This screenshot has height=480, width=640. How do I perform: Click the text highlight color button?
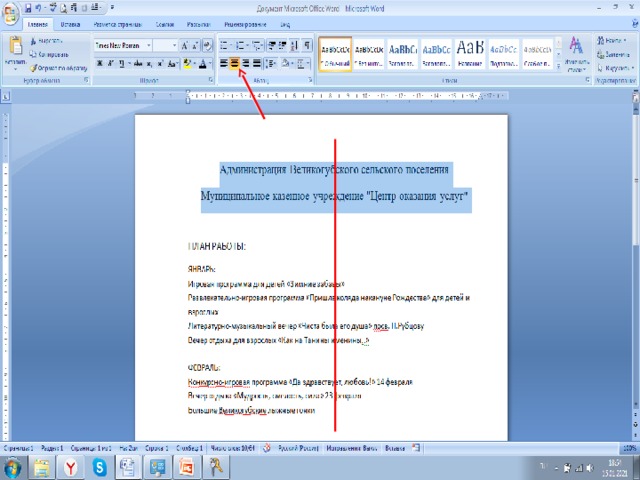coord(187,63)
